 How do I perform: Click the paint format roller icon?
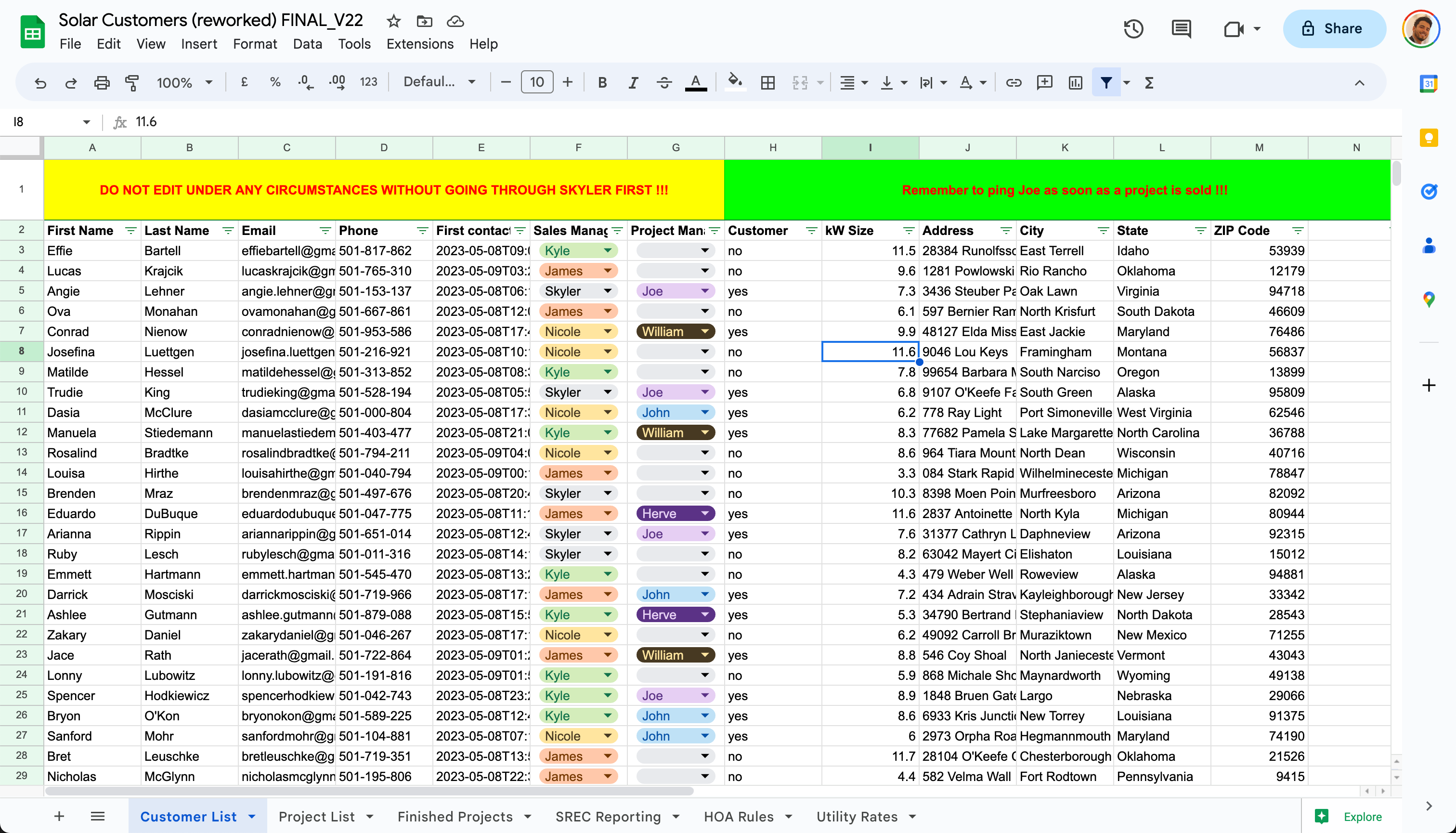132,82
